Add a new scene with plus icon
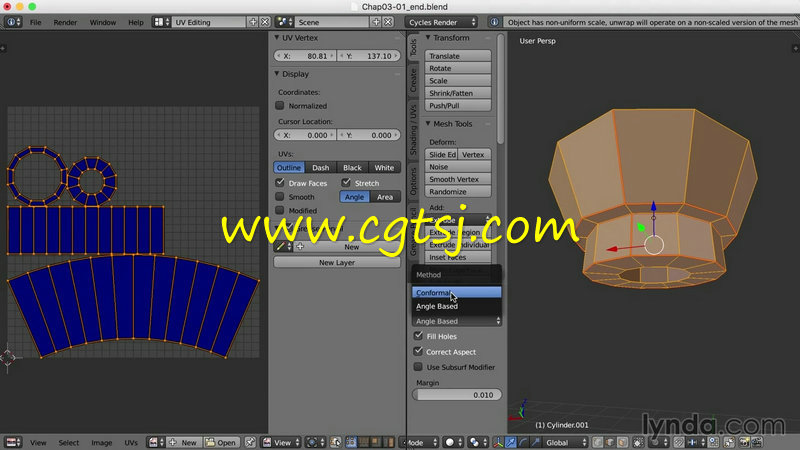The image size is (800, 450). click(x=376, y=22)
